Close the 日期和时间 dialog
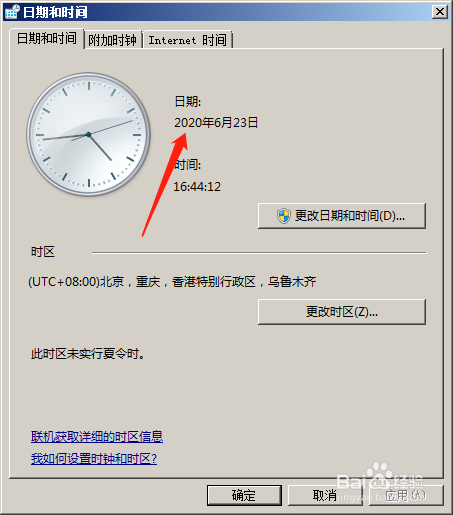Image resolution: width=453 pixels, height=515 pixels. tap(440, 12)
